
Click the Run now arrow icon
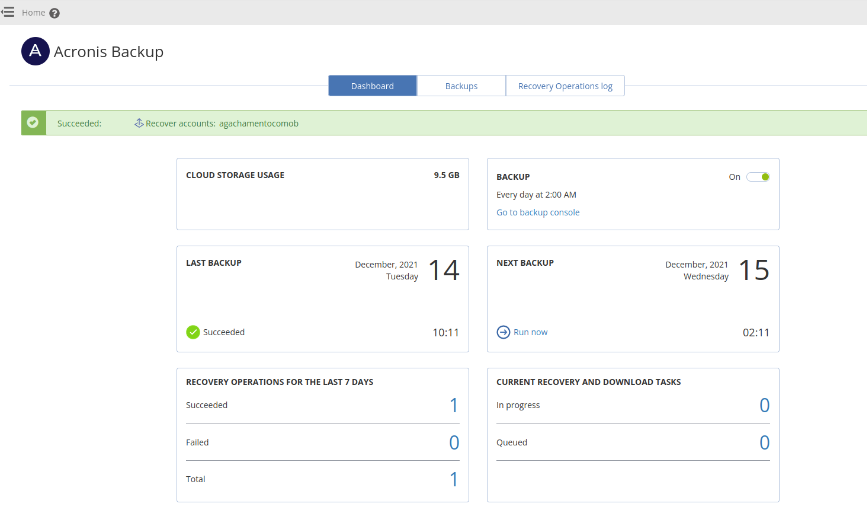pos(503,332)
